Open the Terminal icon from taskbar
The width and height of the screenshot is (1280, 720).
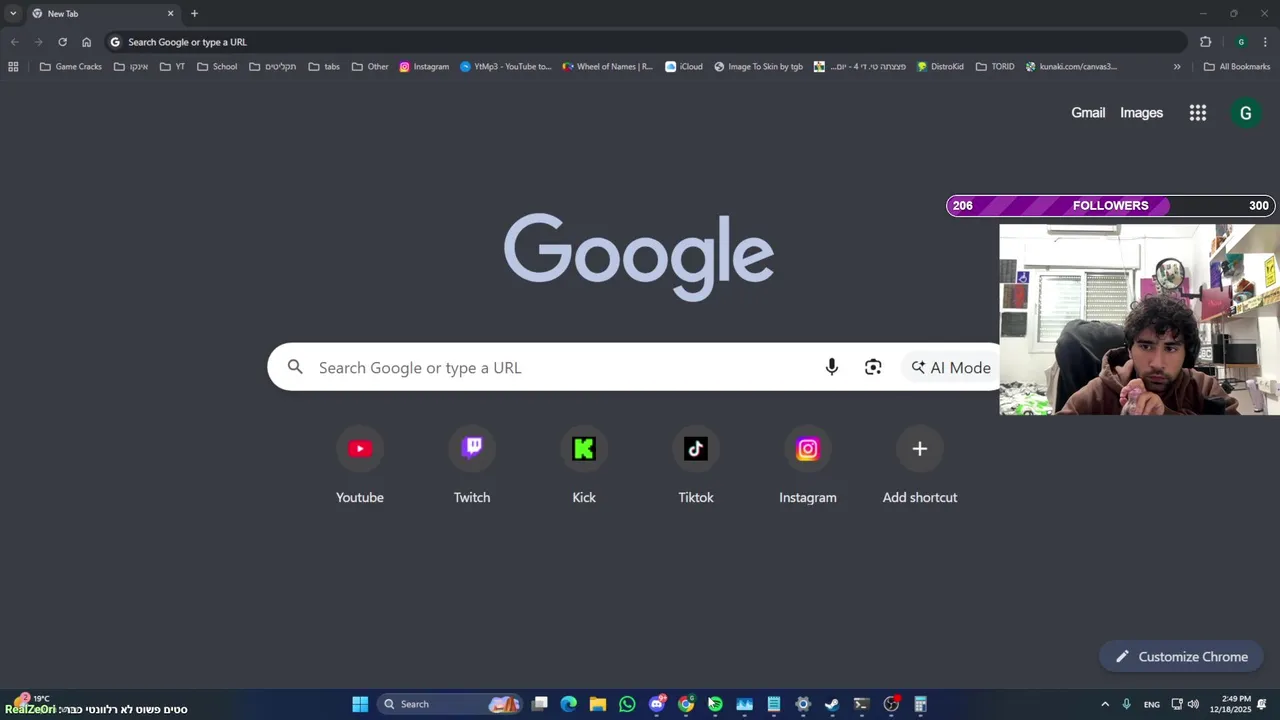[861, 704]
